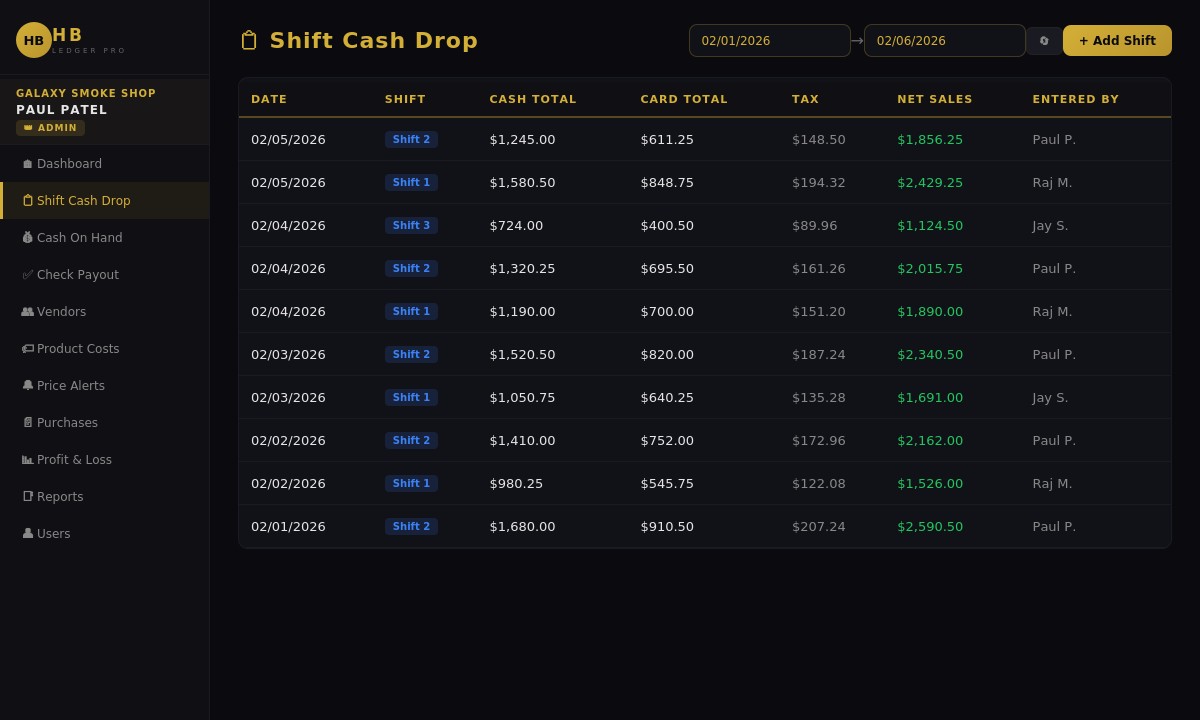Click the Shift 3 badge on 02/04/2026
Image resolution: width=1200 pixels, height=720 pixels.
411,225
